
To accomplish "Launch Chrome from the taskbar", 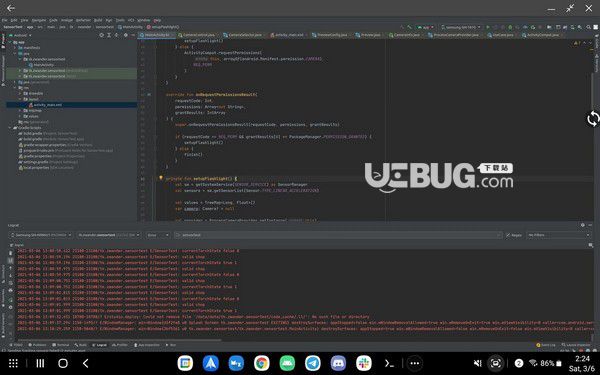I will click(262, 363).
